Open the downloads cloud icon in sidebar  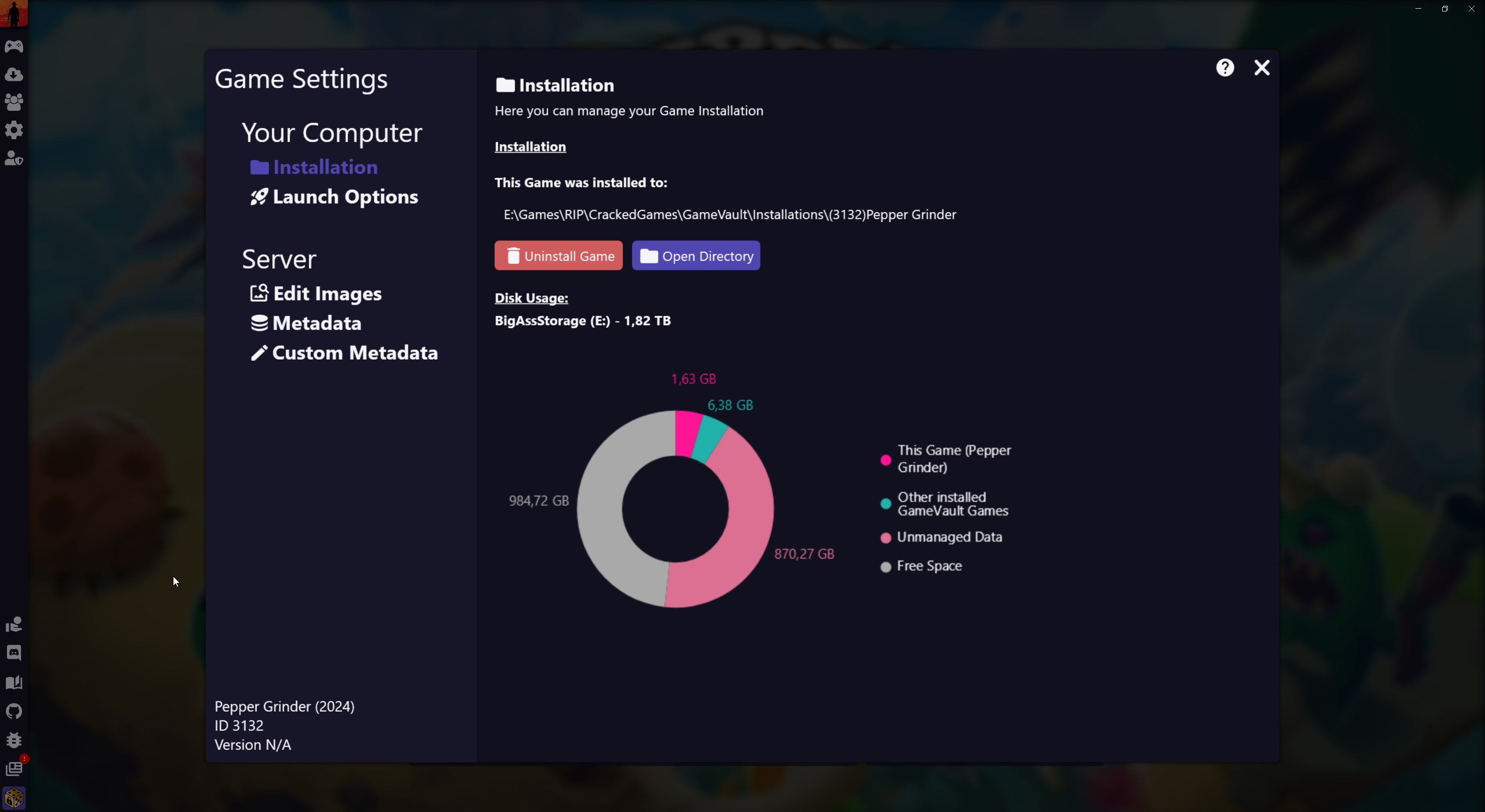(x=14, y=74)
